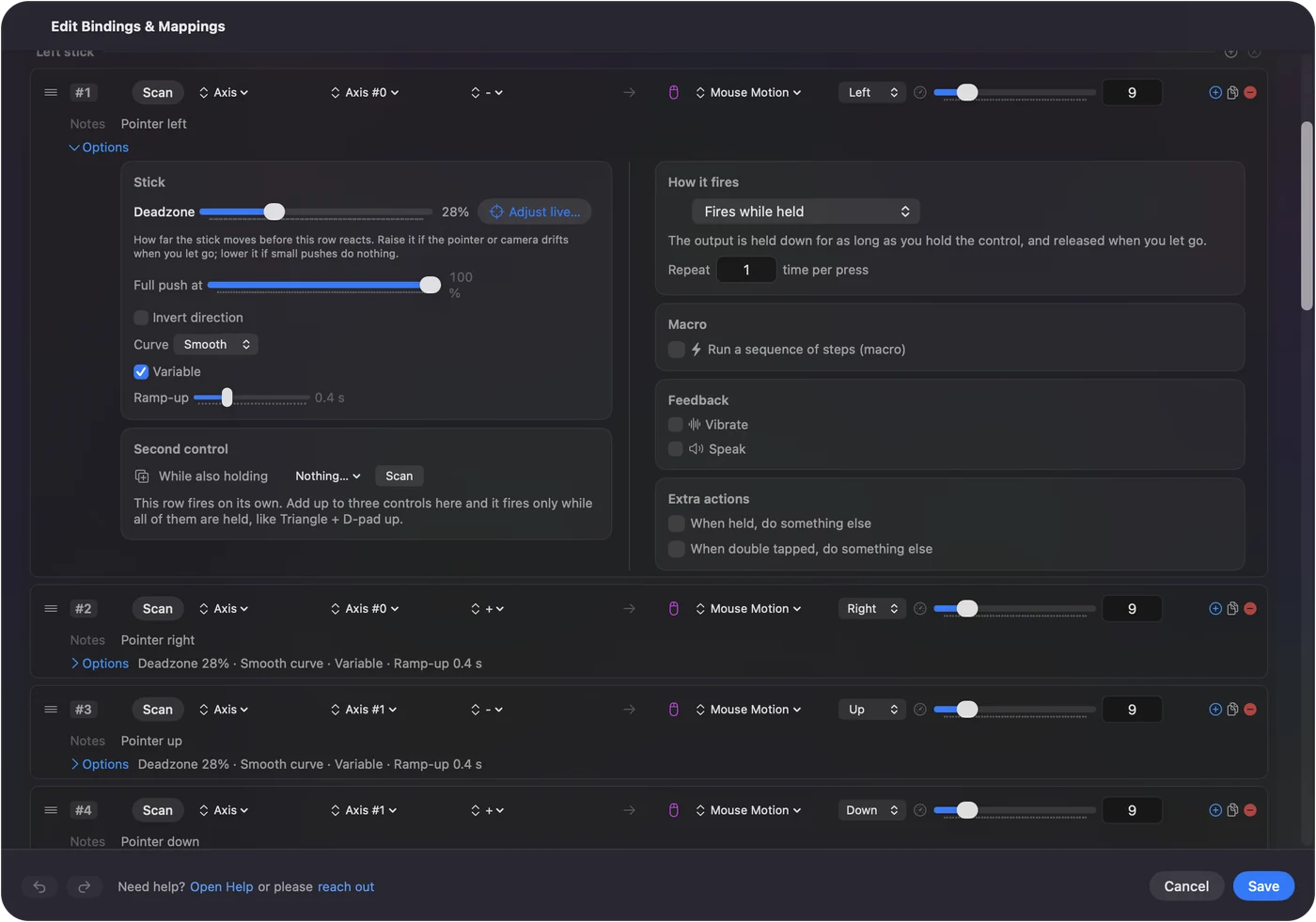Remove binding row #2 using red icon
Viewport: 1316px width, 922px height.
(x=1250, y=608)
